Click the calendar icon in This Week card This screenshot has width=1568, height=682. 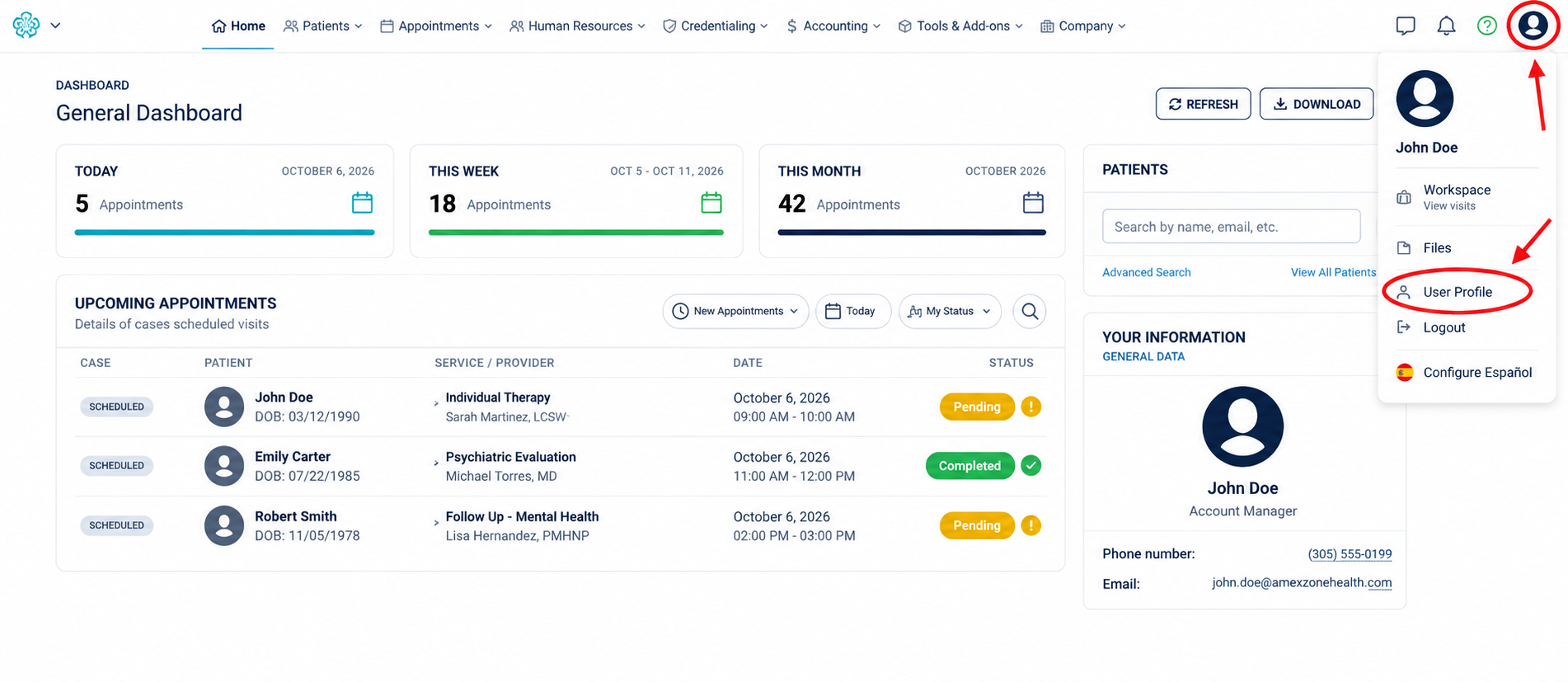click(x=711, y=203)
